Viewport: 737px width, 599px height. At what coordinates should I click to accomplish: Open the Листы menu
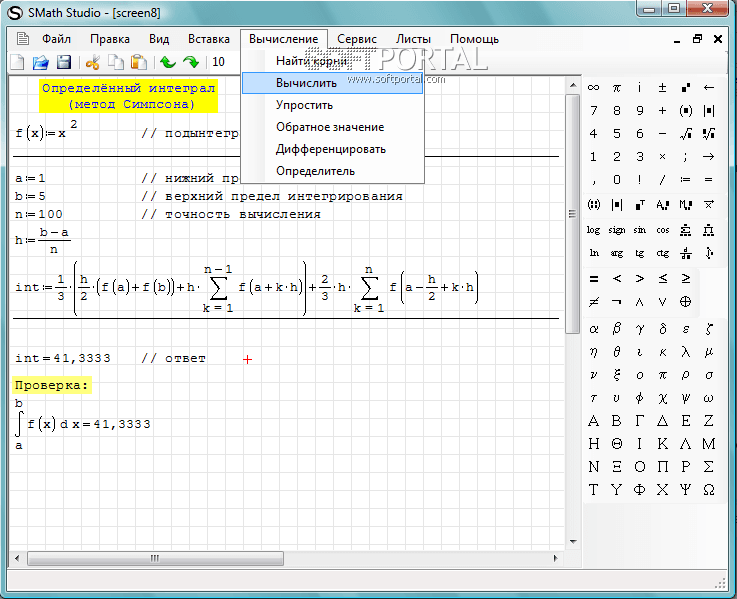(413, 39)
